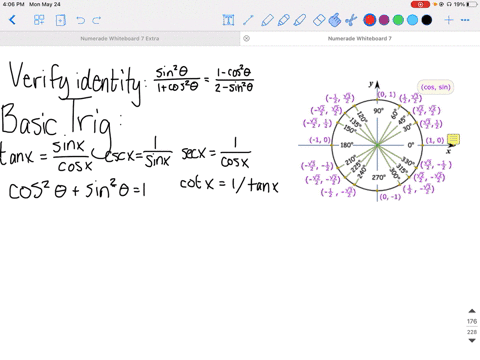
Task: Tap the 90° label on the unit circle
Action: coord(378,111)
